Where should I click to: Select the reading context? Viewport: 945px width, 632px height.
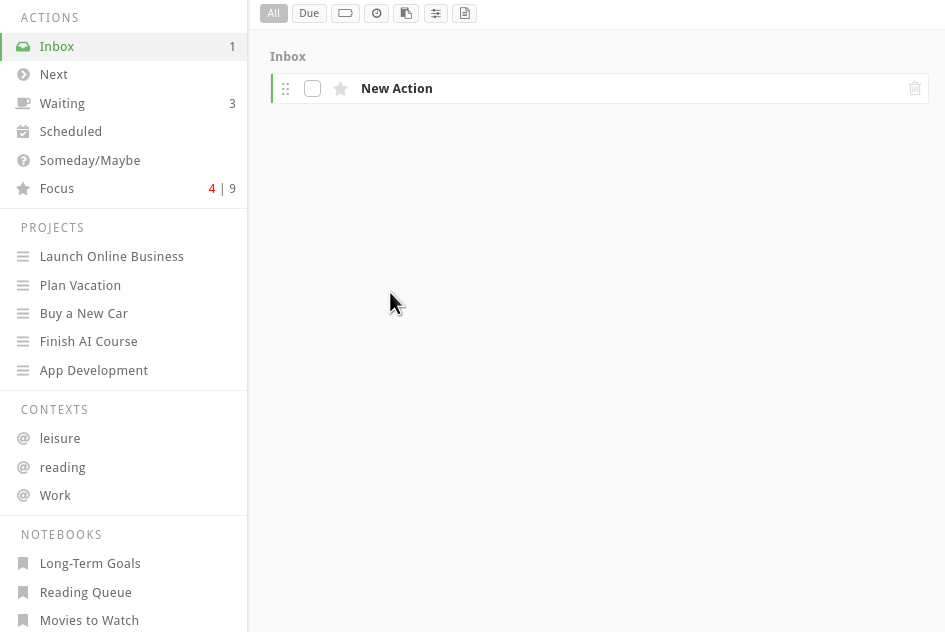click(x=62, y=468)
